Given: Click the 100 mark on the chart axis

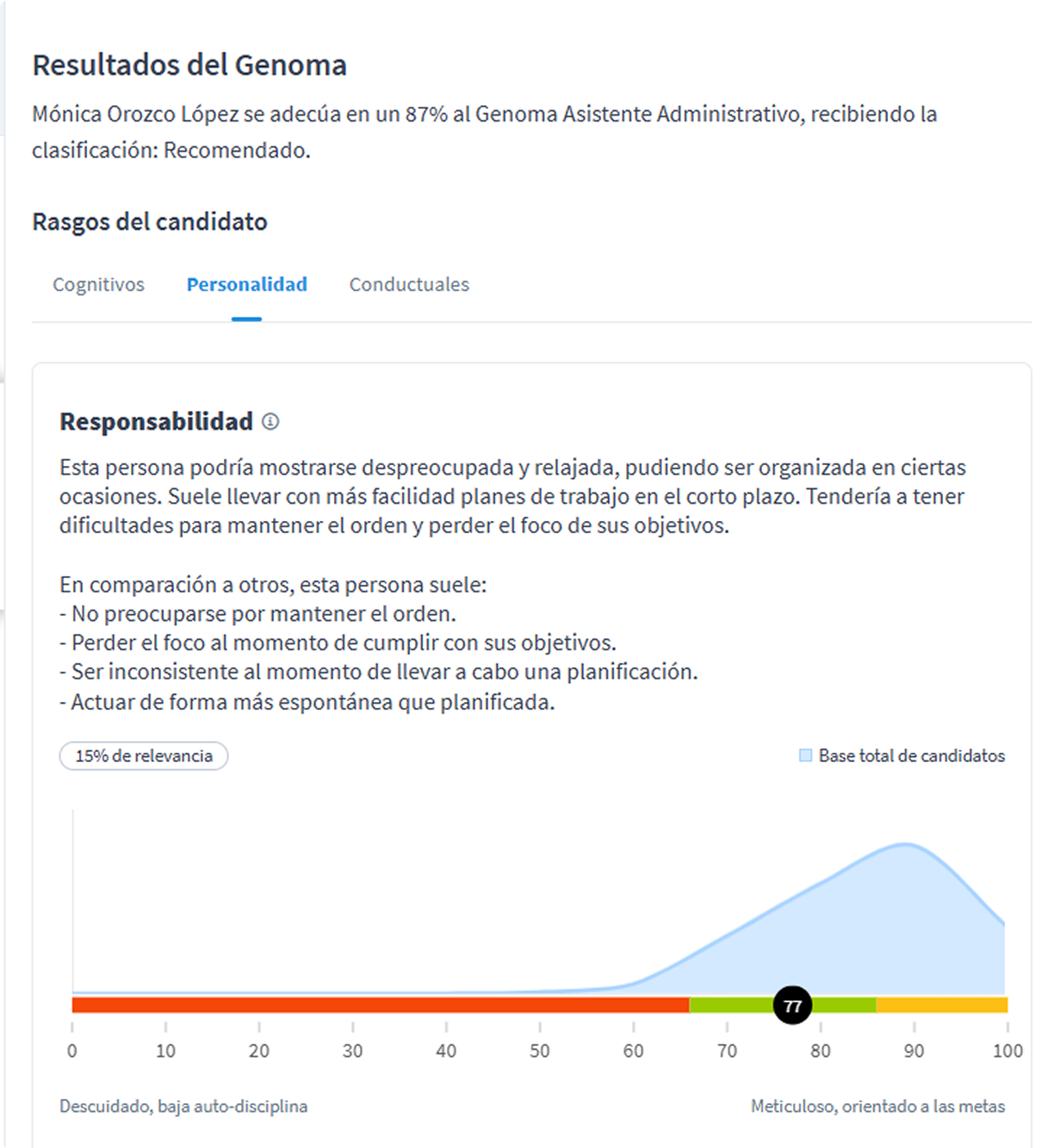Looking at the screenshot, I should (x=1008, y=1051).
